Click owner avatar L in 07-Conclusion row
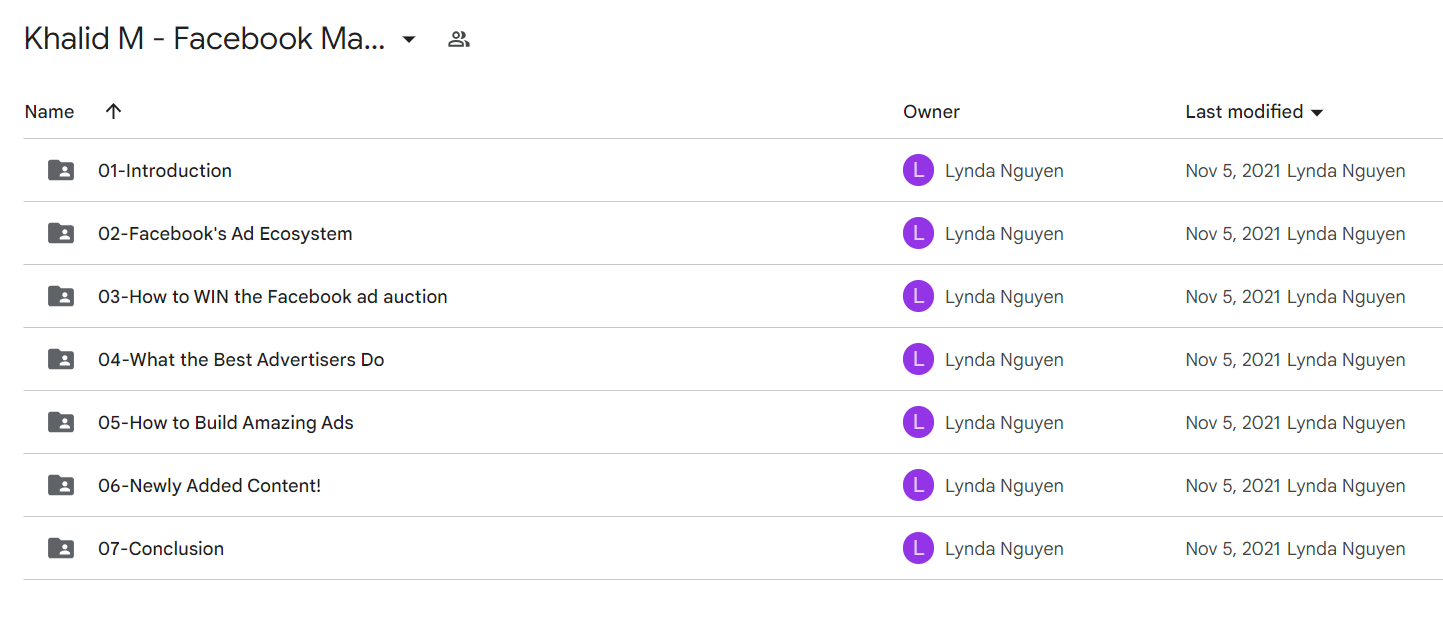The width and height of the screenshot is (1443, 621). [918, 549]
